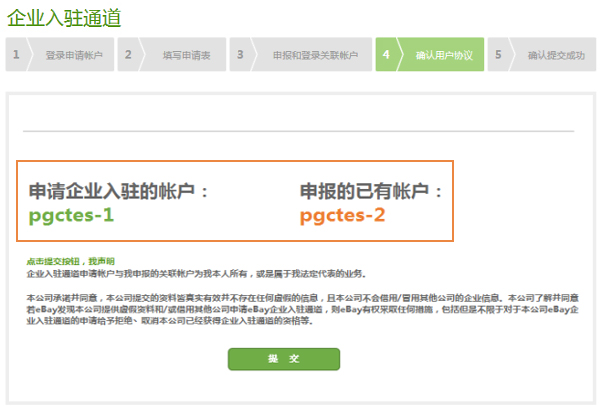Click the 申报的已有帐户 label
The height and width of the screenshot is (410, 600).
point(370,191)
